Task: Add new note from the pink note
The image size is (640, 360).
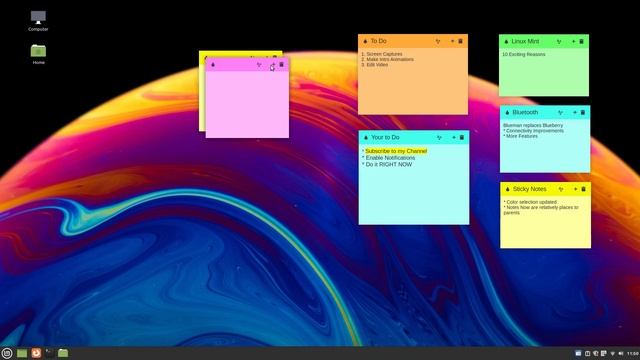Action: (273, 65)
